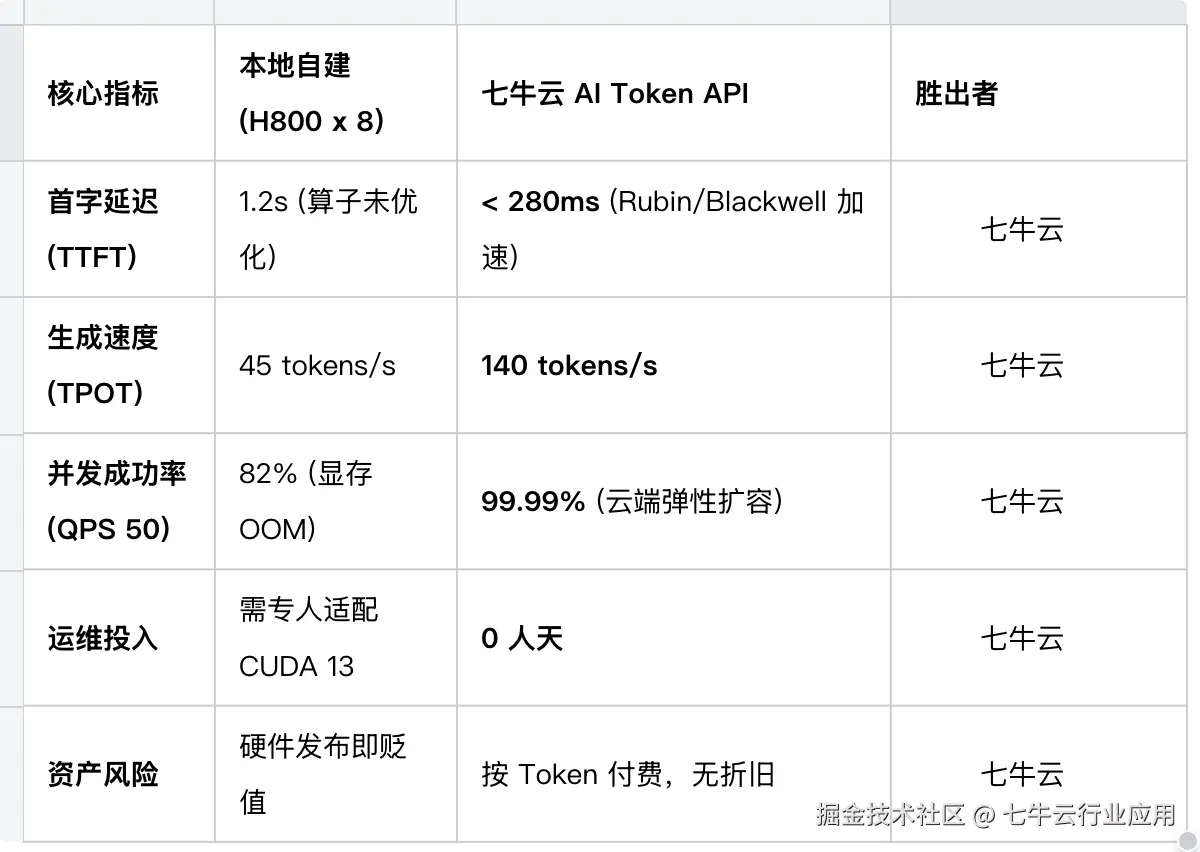Select the 0 人天 cell
The width and height of the screenshot is (1200, 852).
pos(522,638)
